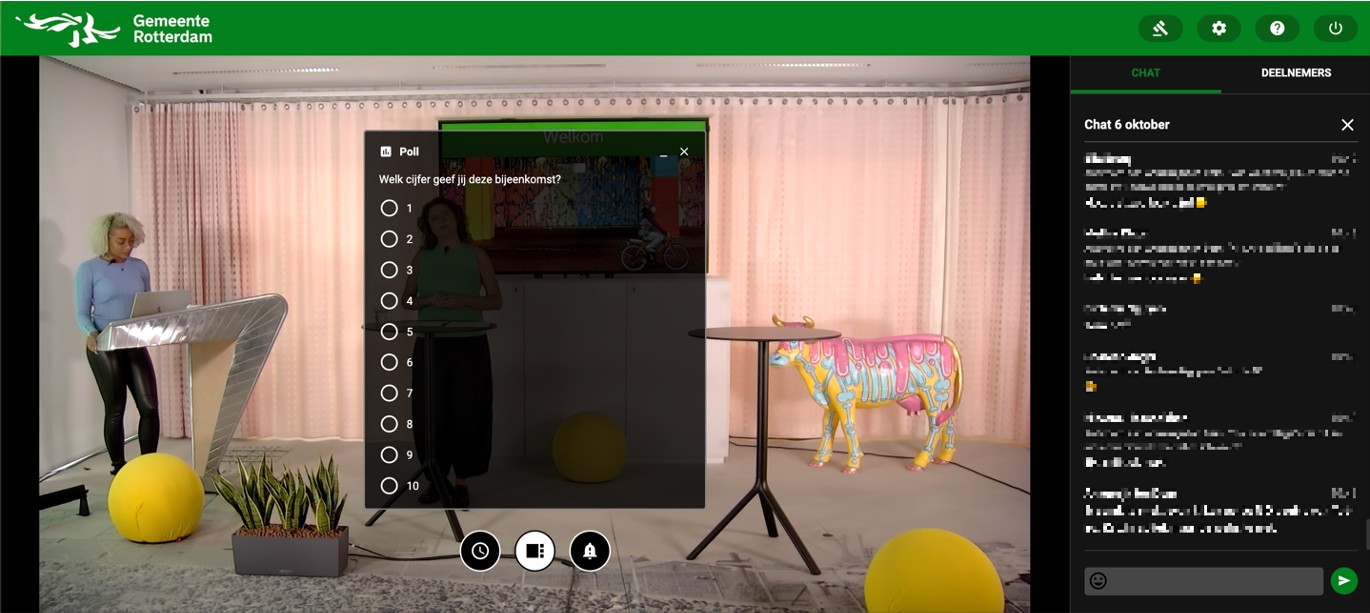
Task: Click the bell notification icon
Action: coord(590,551)
